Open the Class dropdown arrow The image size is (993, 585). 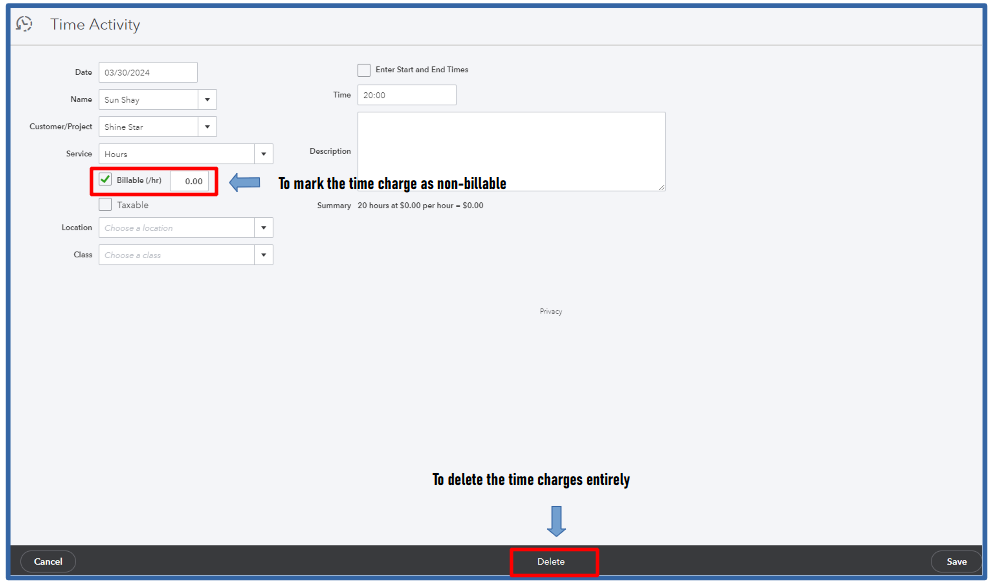pyautogui.click(x=263, y=255)
